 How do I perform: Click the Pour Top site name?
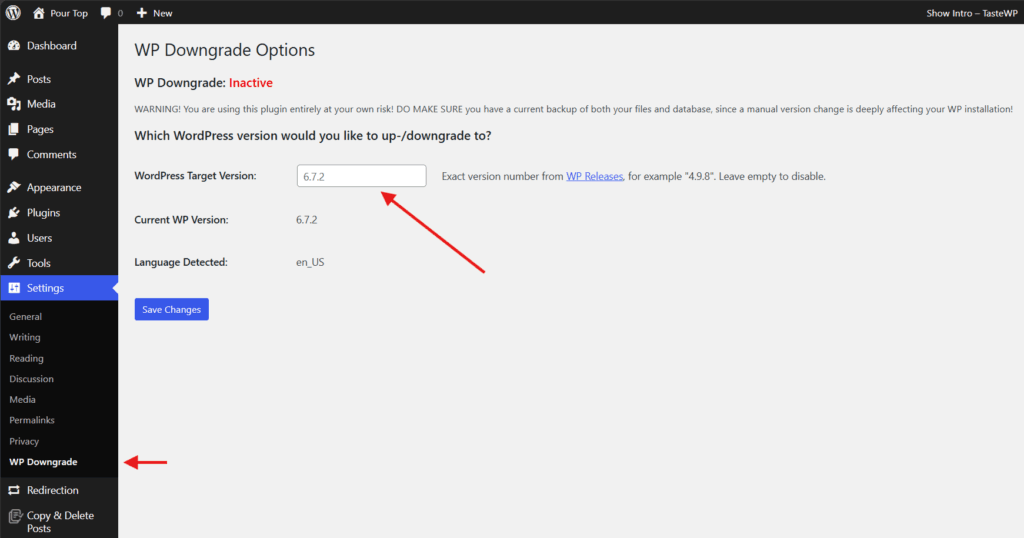(69, 13)
